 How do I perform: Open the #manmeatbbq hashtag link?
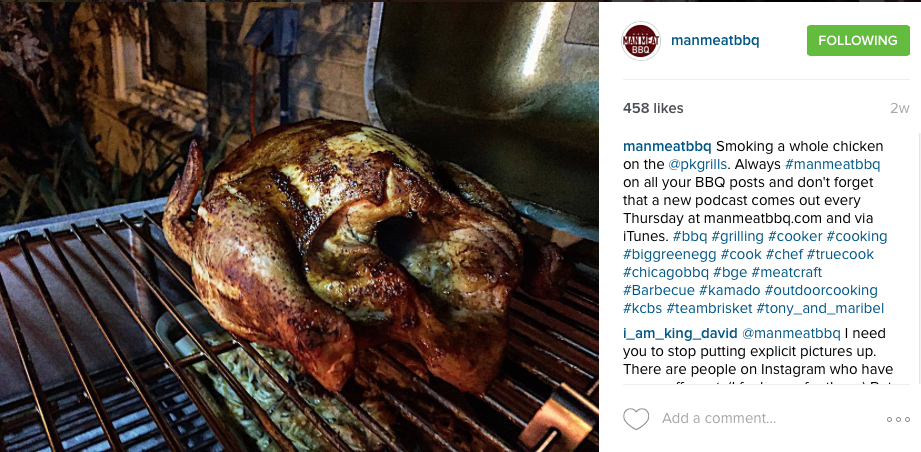[x=833, y=164]
